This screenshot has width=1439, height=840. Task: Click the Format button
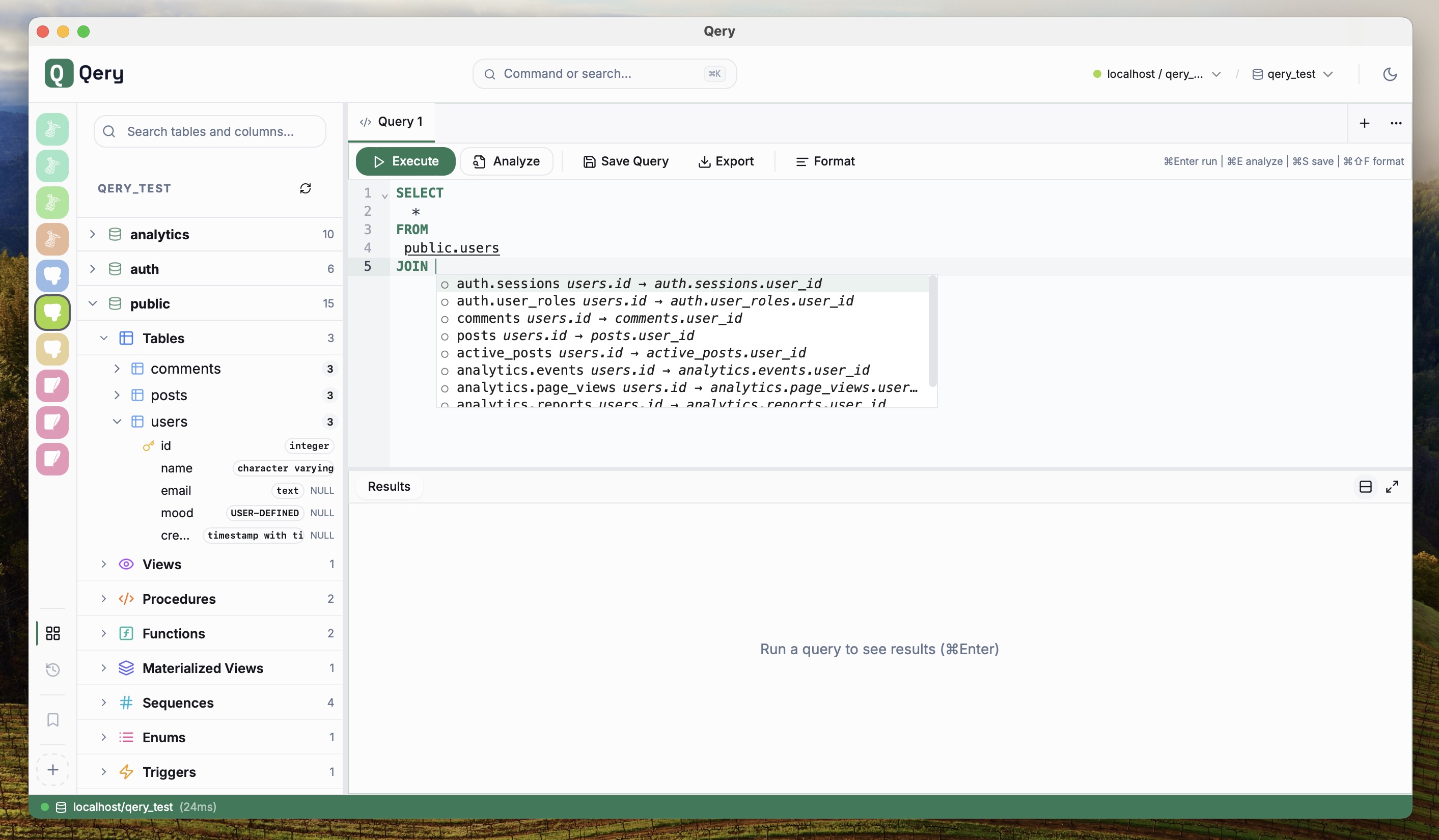point(824,161)
